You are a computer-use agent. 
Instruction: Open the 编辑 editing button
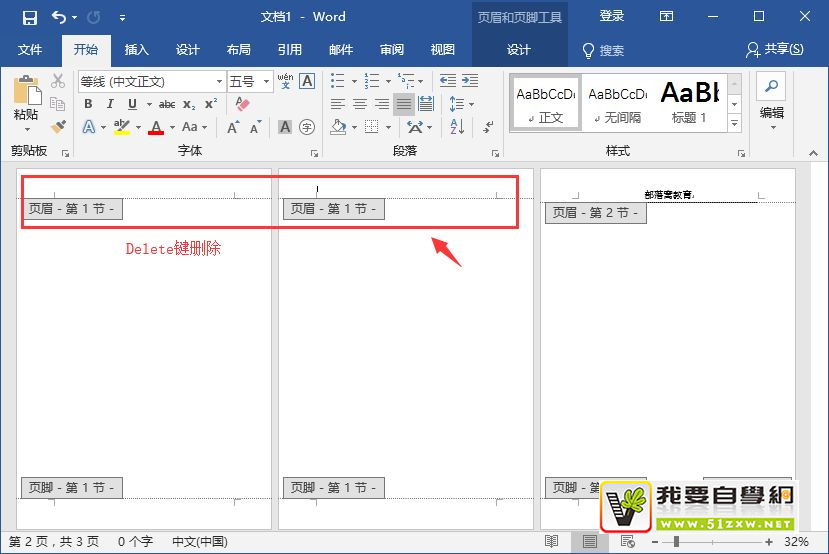click(771, 102)
